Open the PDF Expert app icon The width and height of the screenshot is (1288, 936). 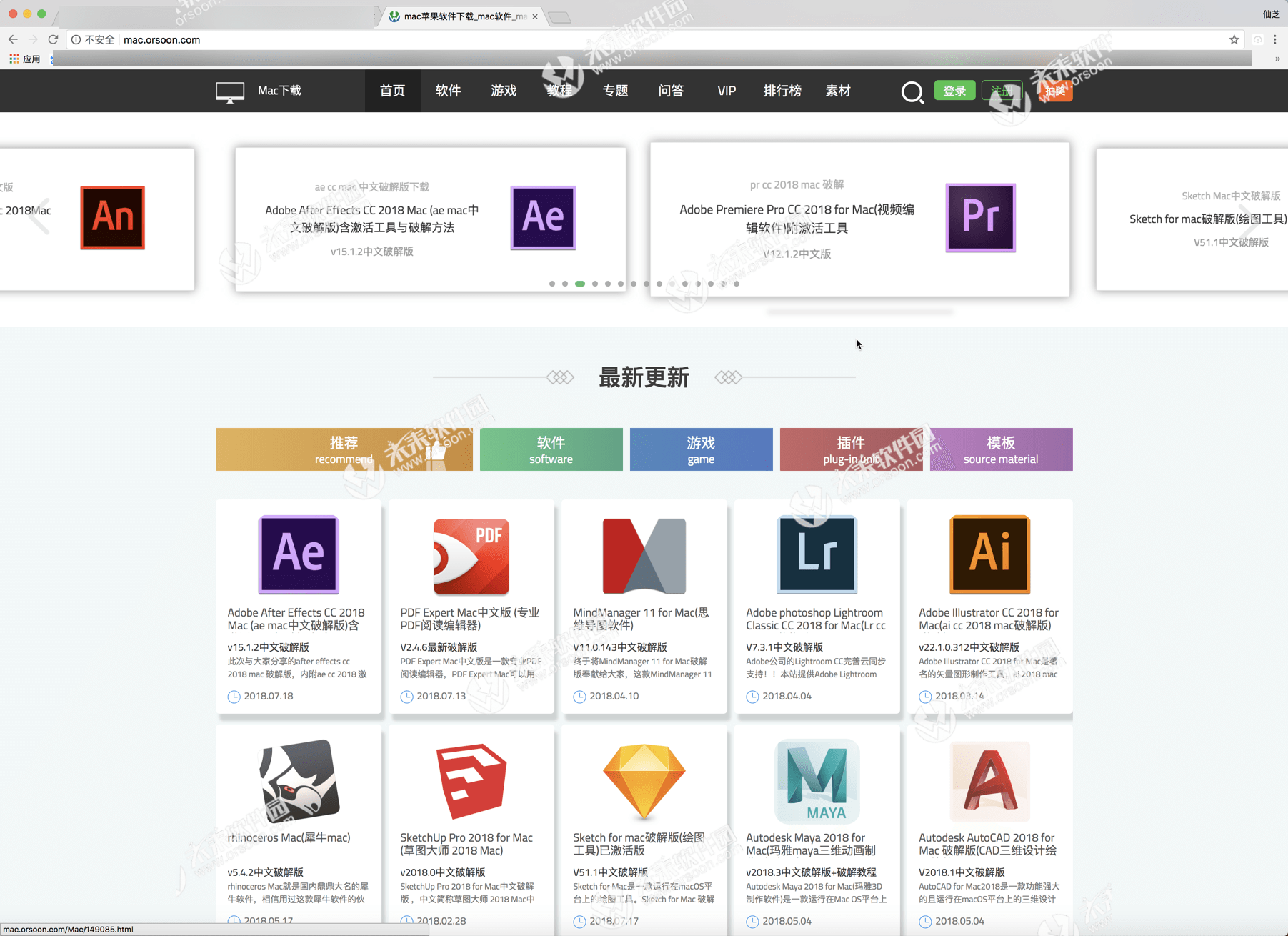click(x=471, y=557)
